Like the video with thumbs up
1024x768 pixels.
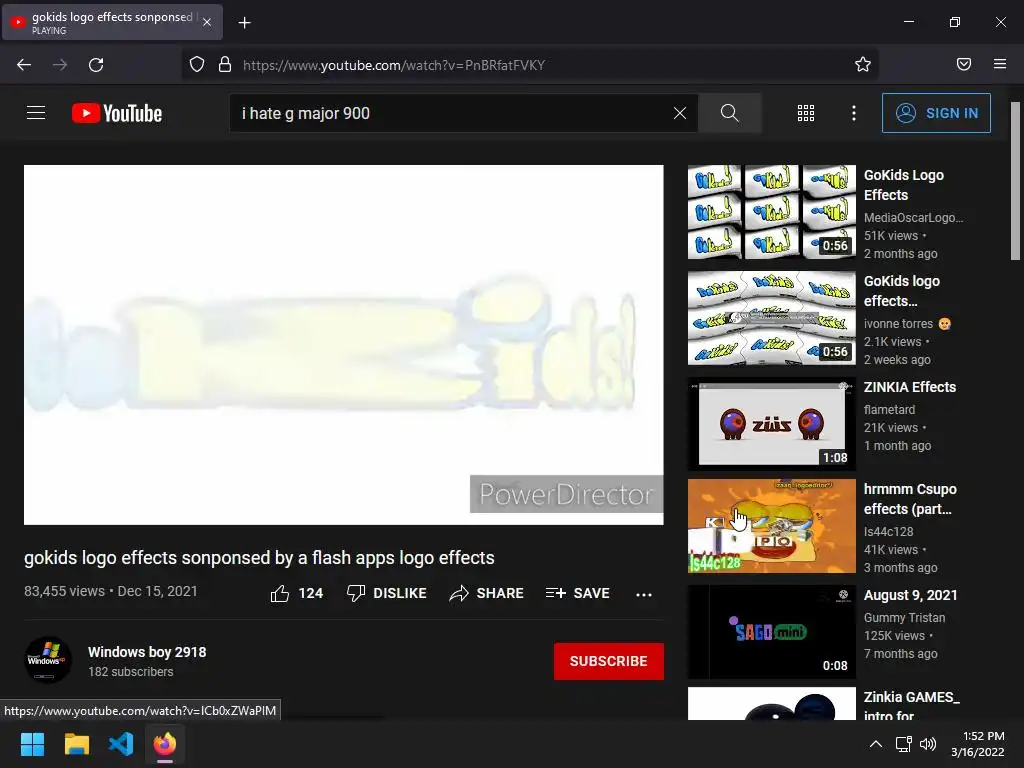296,593
